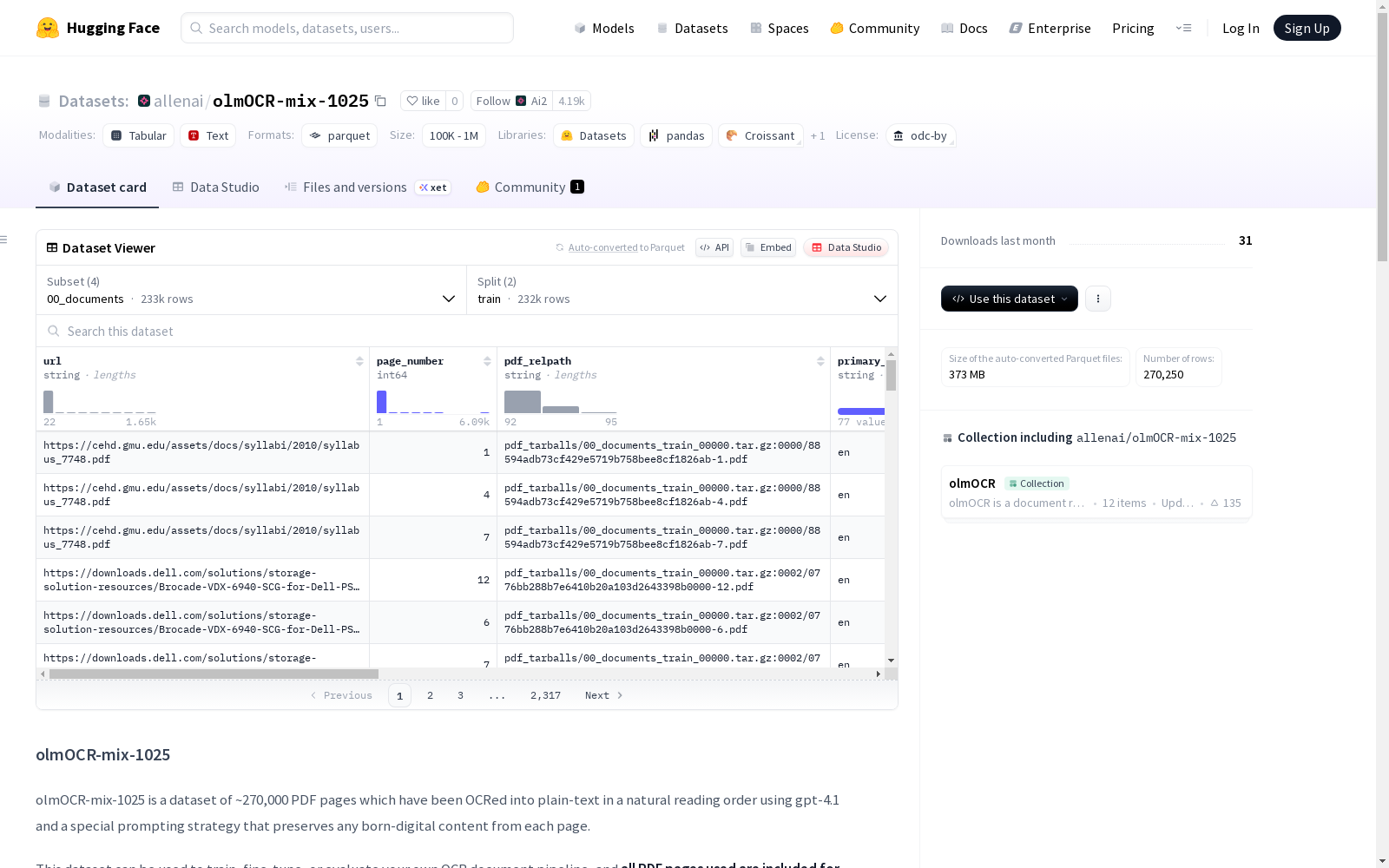Go to the Next page of rows
The width and height of the screenshot is (1389, 868).
604,695
